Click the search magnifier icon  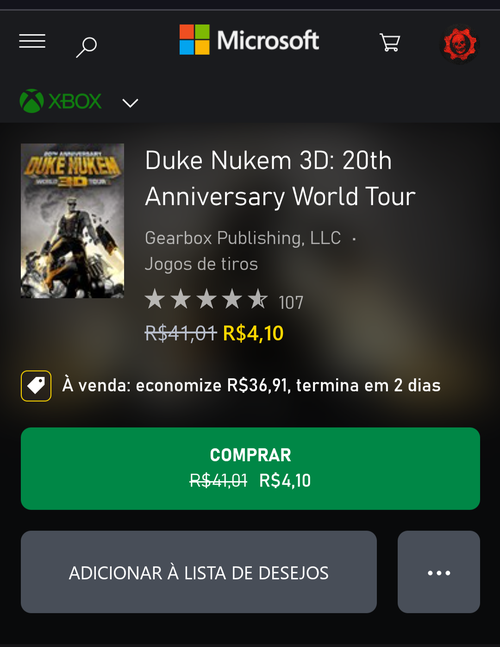pyautogui.click(x=86, y=47)
